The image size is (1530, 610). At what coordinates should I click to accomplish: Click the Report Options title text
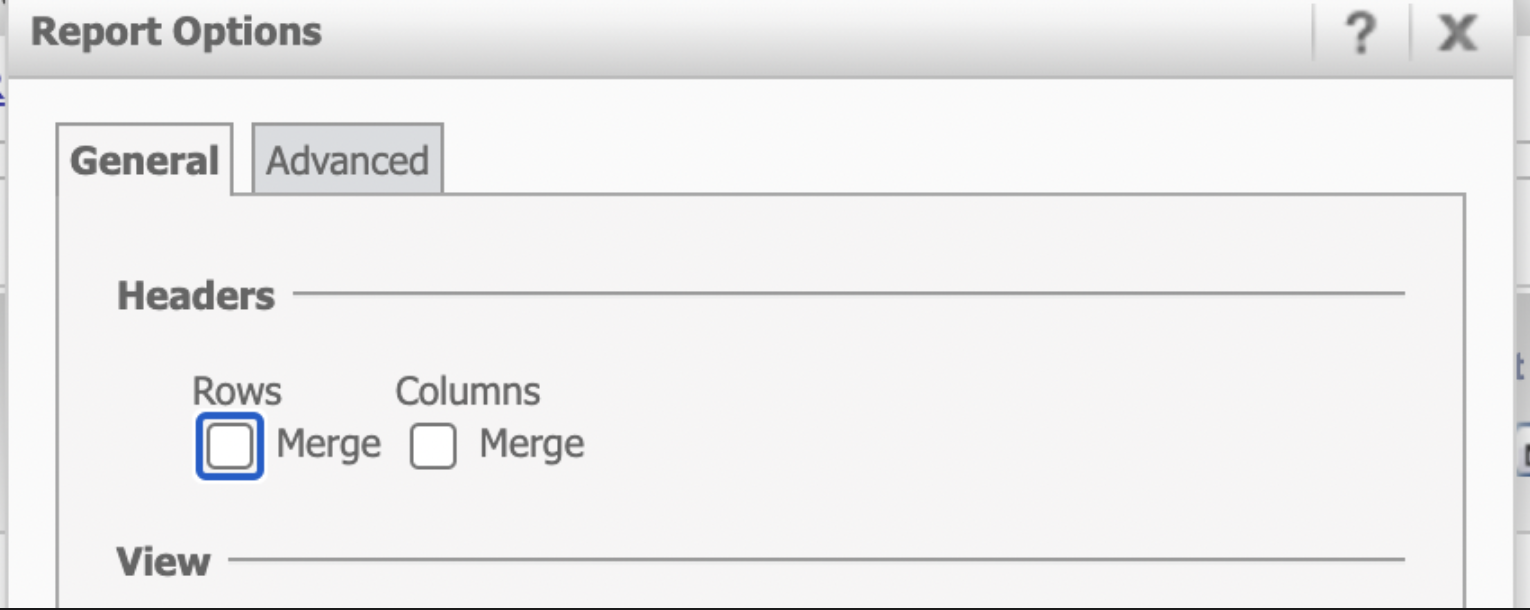pos(177,32)
